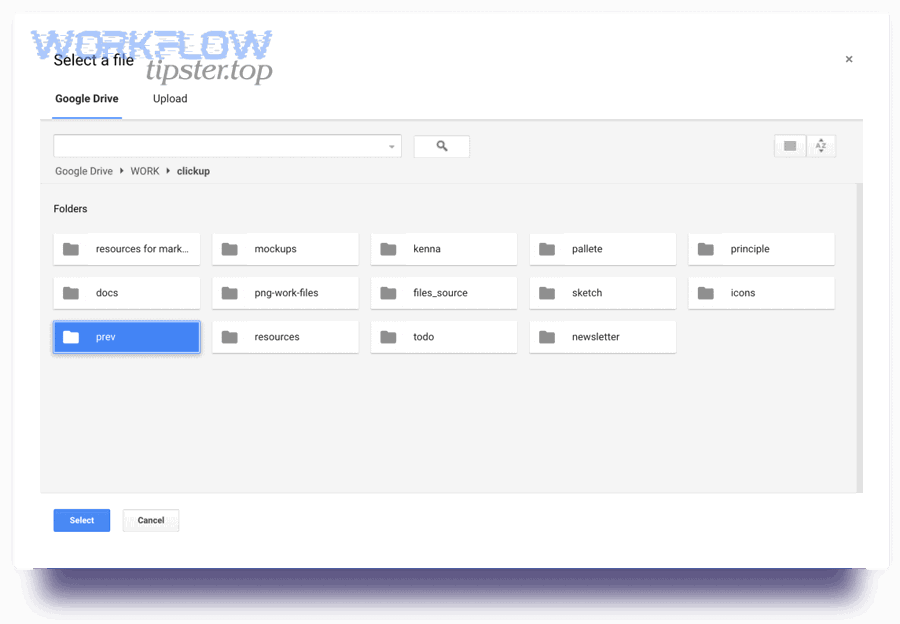
Task: Click the kenna folder icon
Action: [x=389, y=248]
